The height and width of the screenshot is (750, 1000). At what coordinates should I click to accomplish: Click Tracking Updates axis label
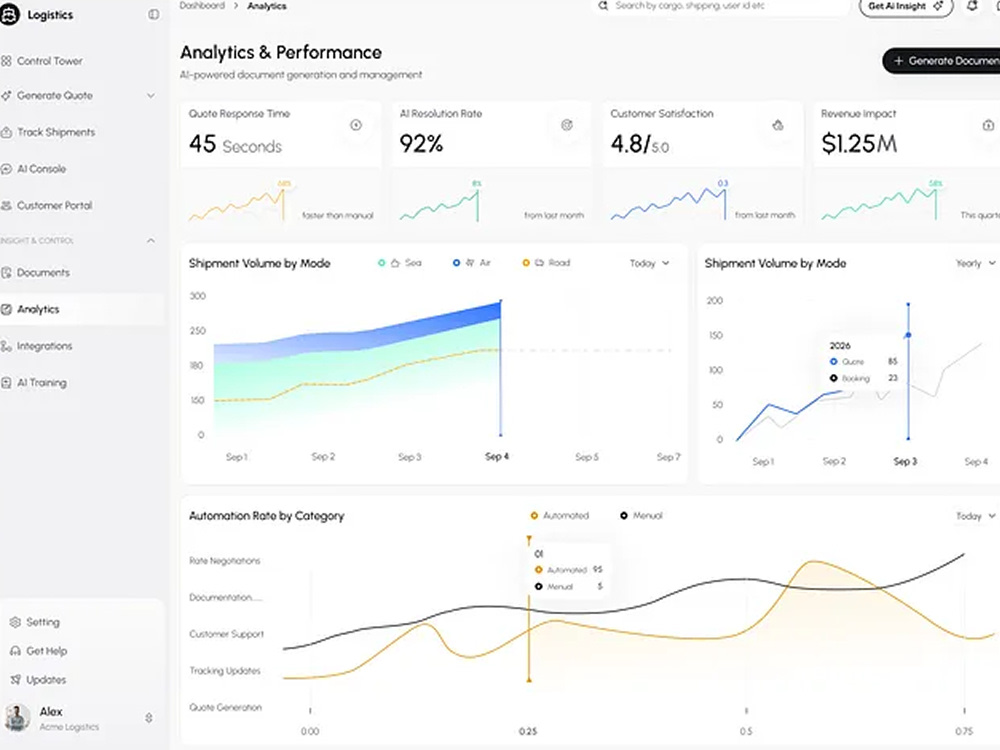pos(225,671)
